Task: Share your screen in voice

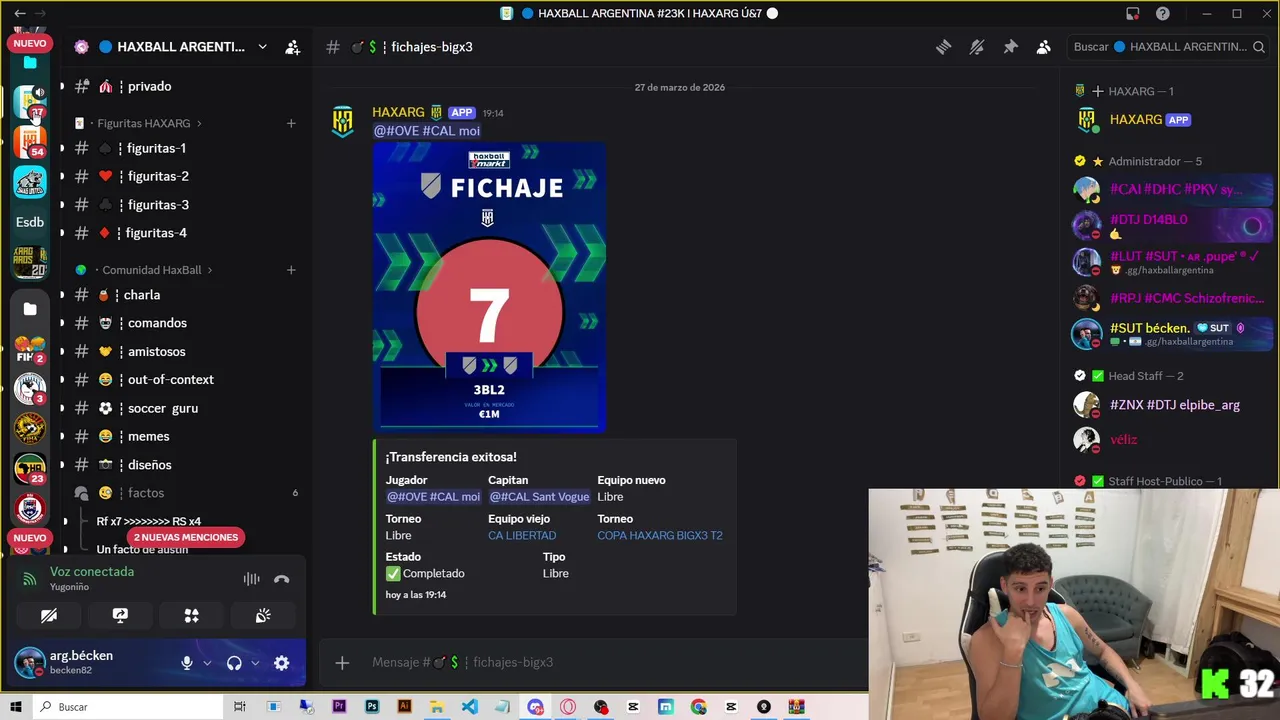Action: (120, 616)
